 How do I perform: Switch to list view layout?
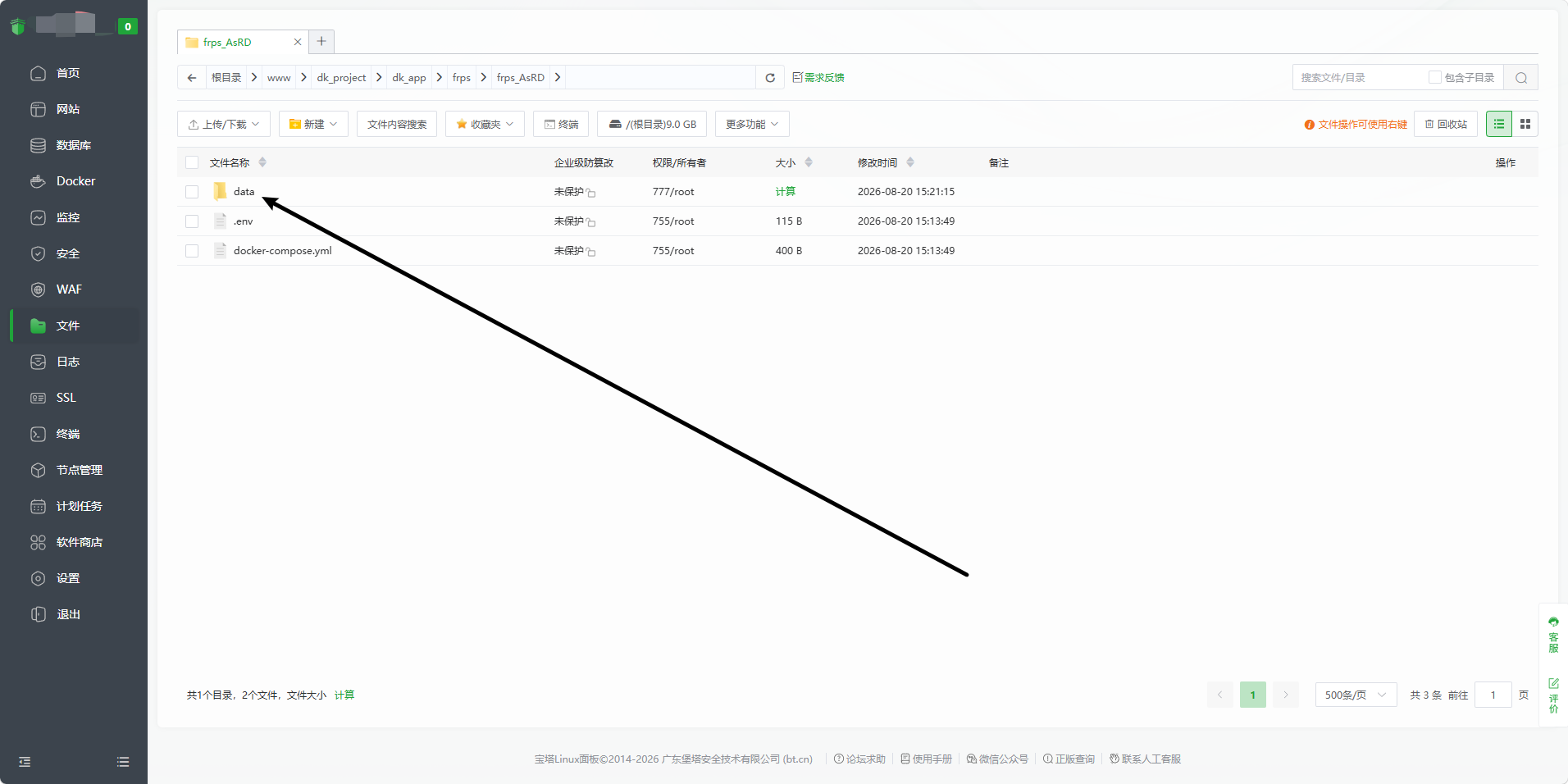pos(1499,124)
